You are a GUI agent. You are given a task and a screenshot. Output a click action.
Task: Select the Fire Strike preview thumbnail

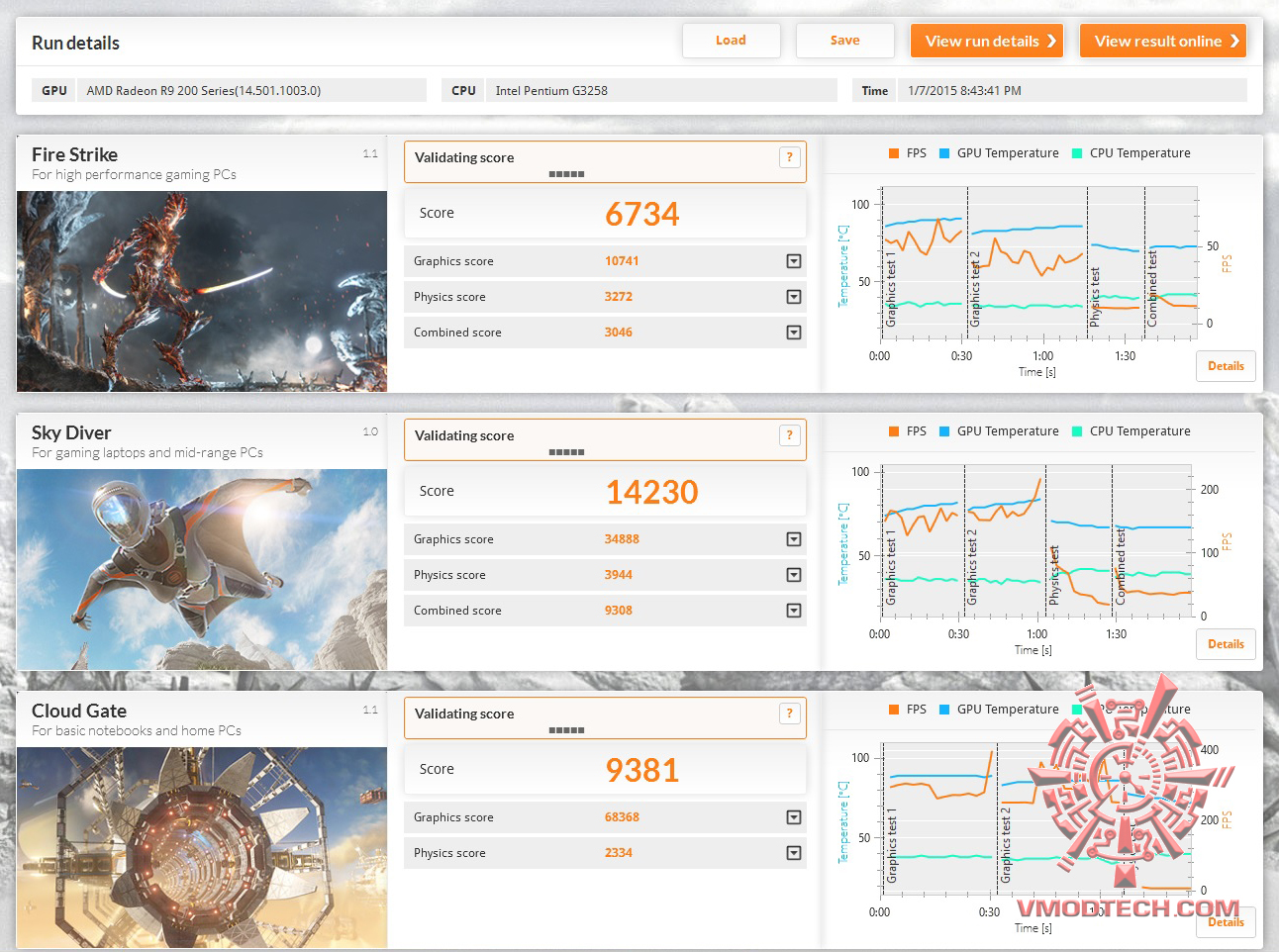tap(202, 291)
